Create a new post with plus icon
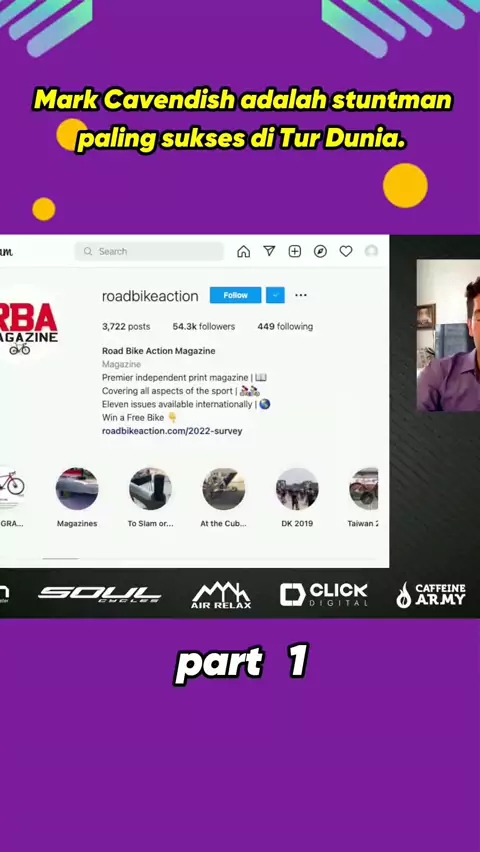Image resolution: width=480 pixels, height=852 pixels. click(295, 251)
